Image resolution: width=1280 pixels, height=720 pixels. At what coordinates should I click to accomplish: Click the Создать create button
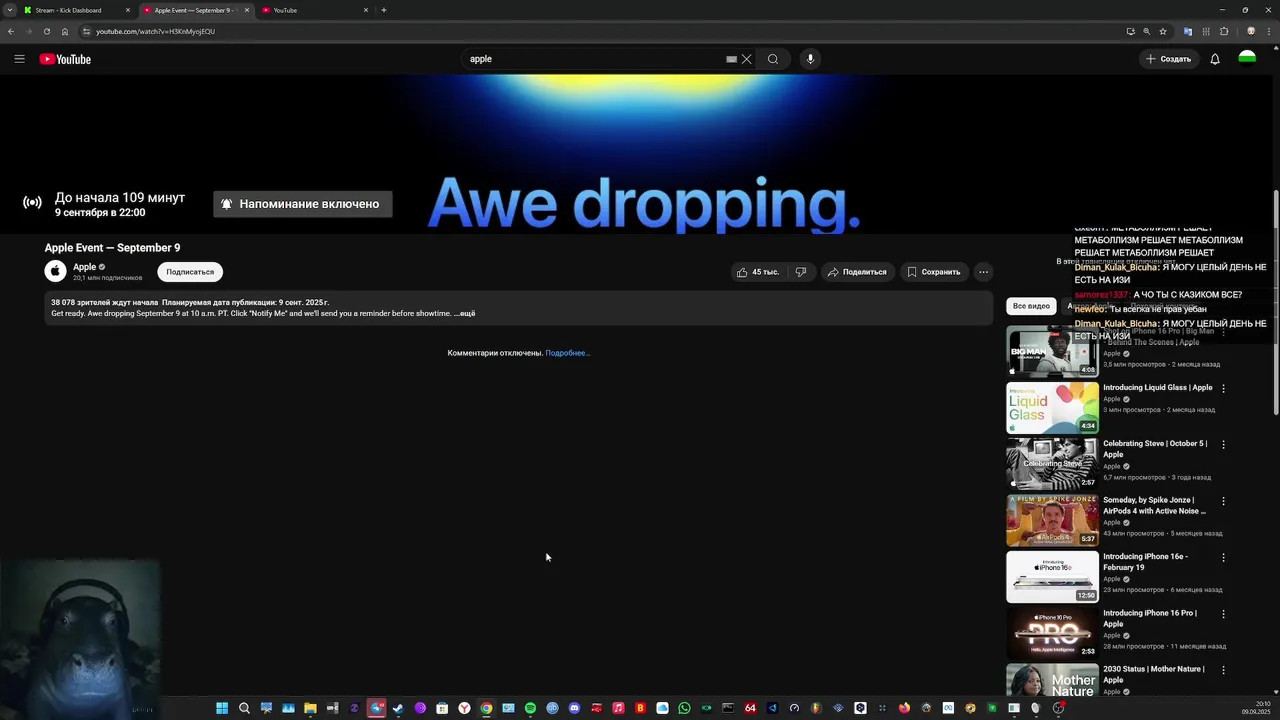tap(1169, 59)
